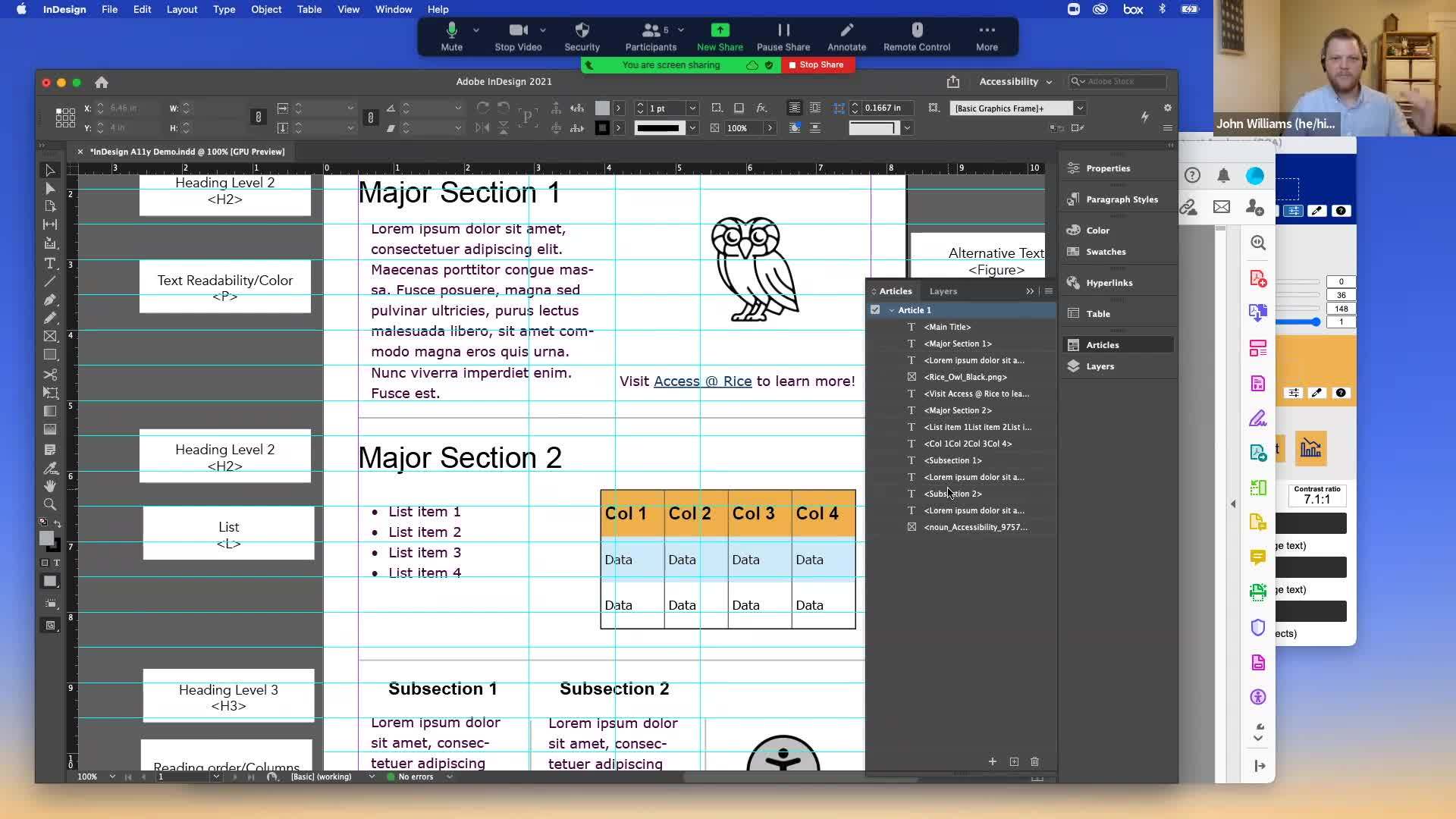Select the Gap tool

(x=50, y=224)
